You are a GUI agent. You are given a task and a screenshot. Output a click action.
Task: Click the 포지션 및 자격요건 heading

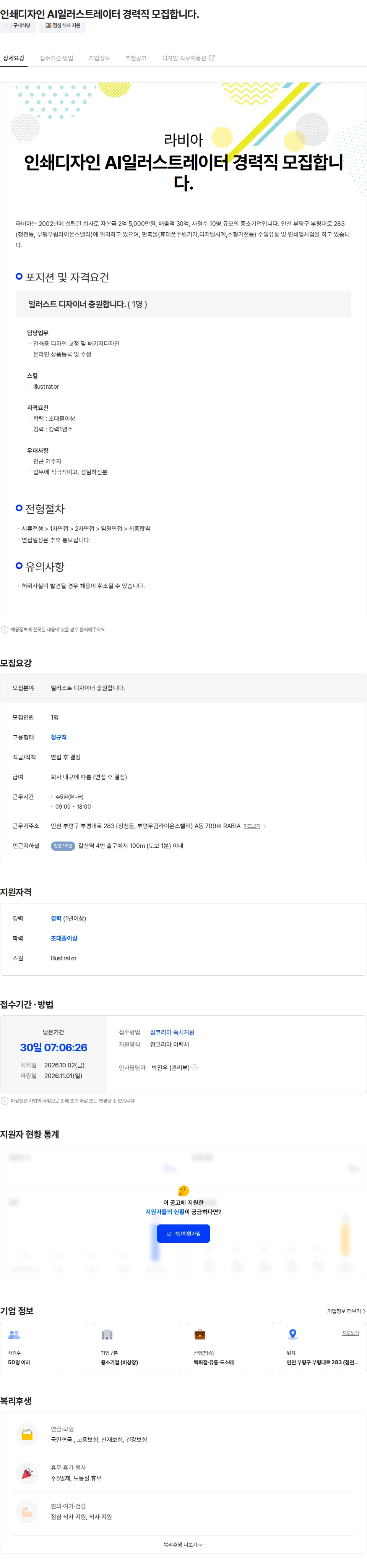pyautogui.click(x=67, y=277)
